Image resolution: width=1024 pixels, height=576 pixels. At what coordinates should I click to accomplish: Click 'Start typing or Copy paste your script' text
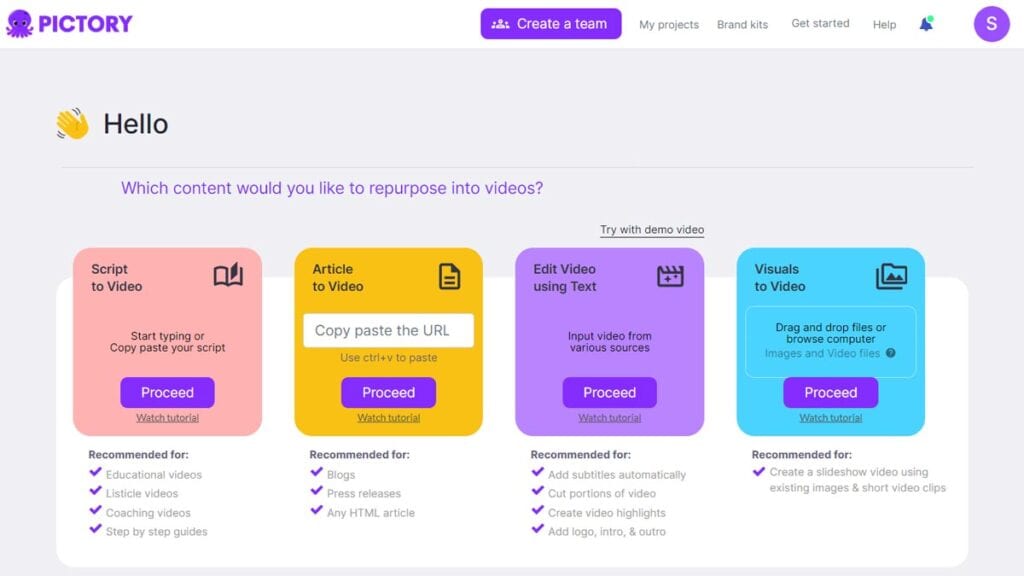(167, 342)
